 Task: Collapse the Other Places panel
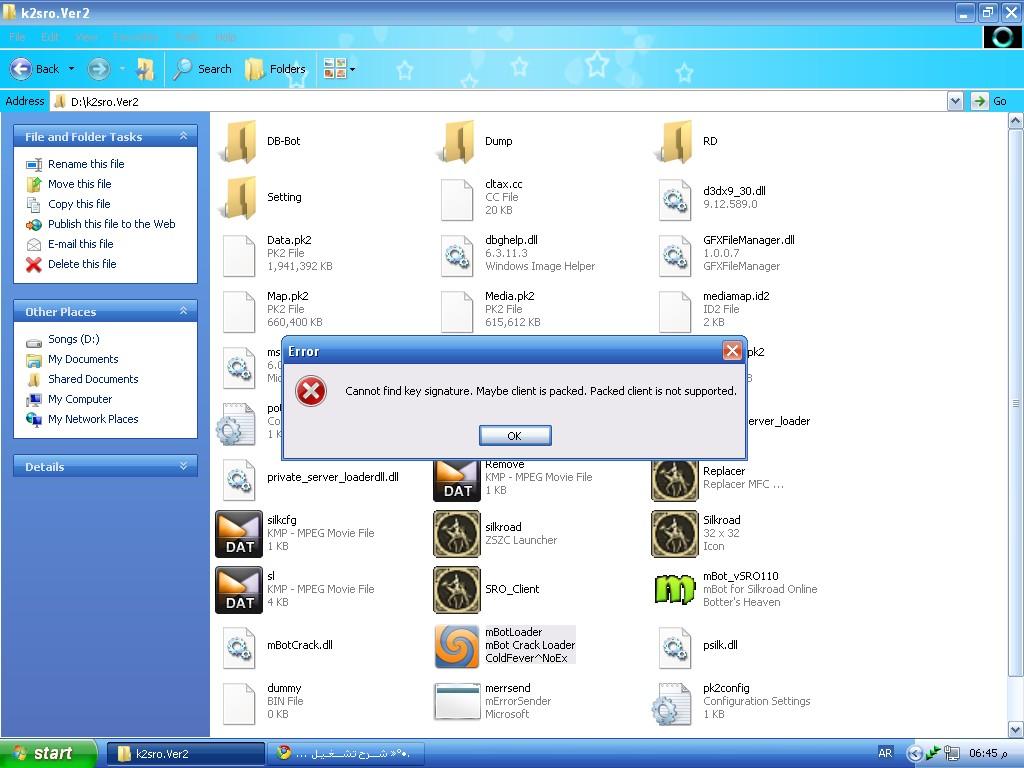[183, 311]
